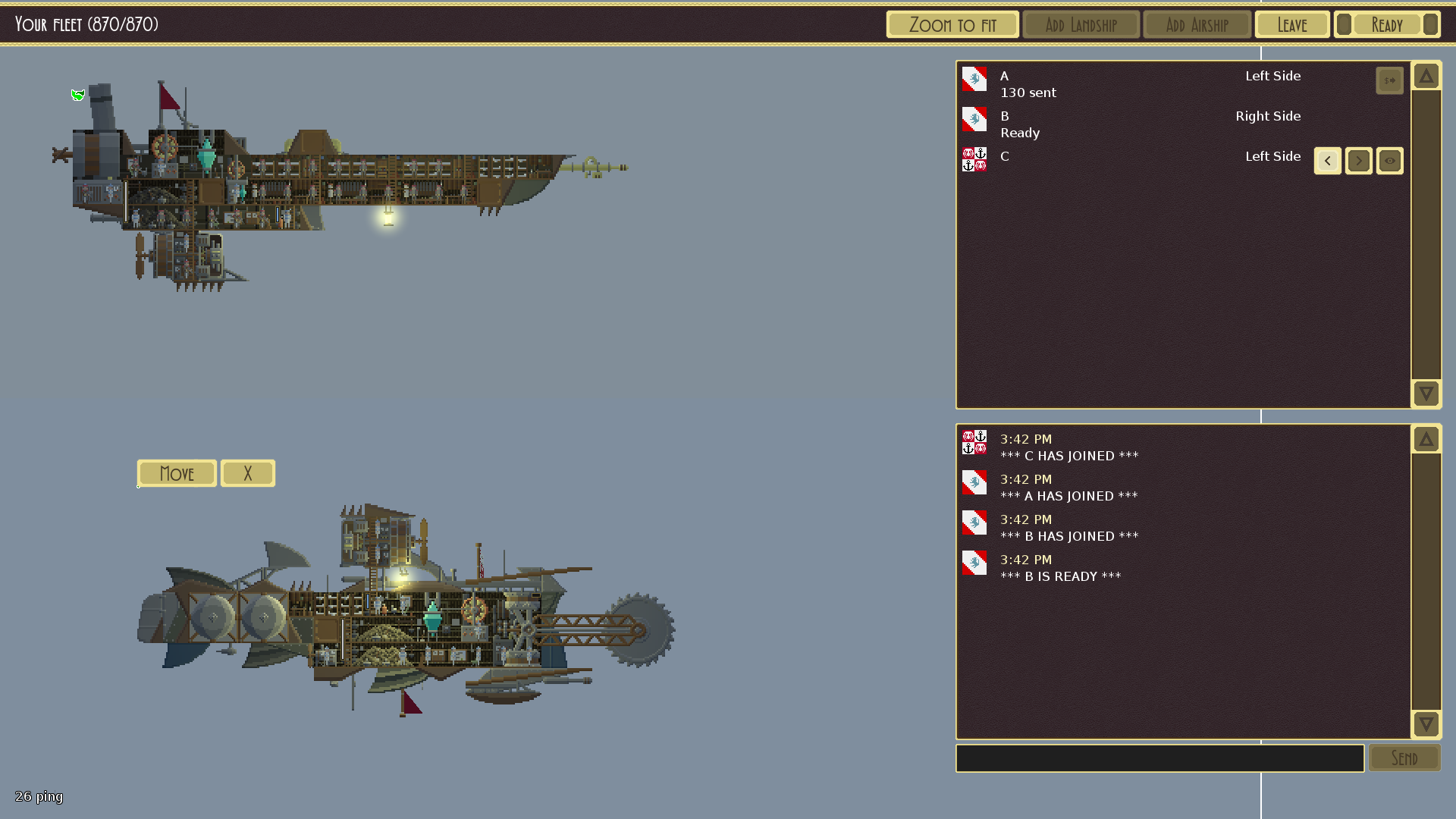Click player A's coat of arms flag

(x=974, y=79)
